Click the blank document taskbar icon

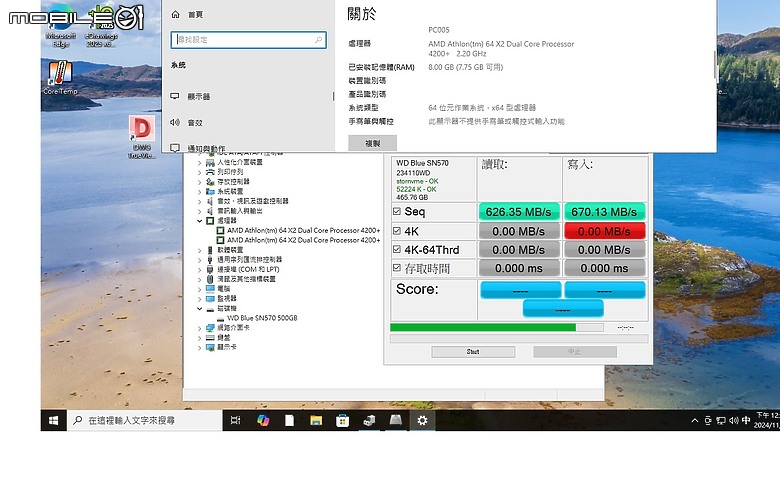289,421
